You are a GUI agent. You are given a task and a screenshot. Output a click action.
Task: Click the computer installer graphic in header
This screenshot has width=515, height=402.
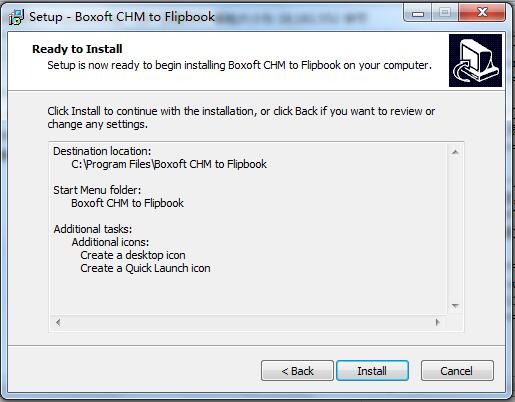click(475, 60)
